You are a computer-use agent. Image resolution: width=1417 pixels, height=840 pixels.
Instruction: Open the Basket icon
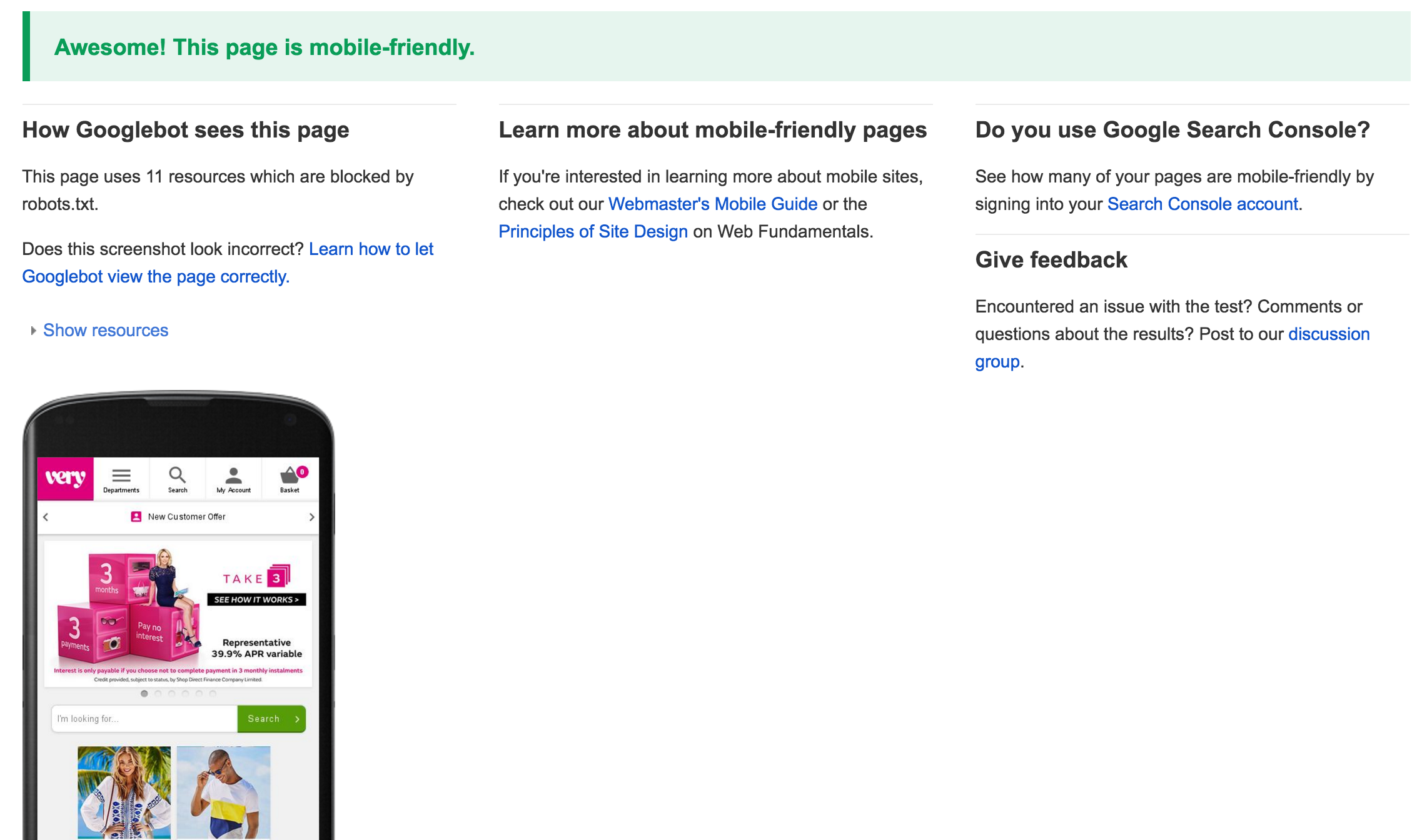point(290,476)
